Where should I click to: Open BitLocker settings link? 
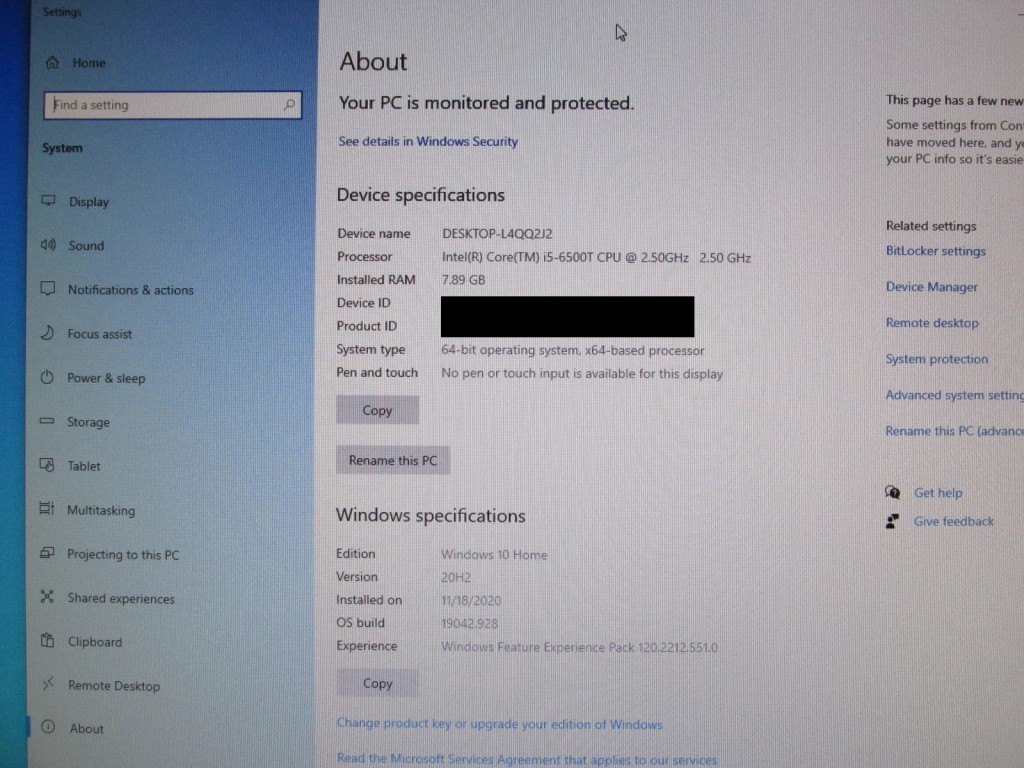[x=935, y=251]
